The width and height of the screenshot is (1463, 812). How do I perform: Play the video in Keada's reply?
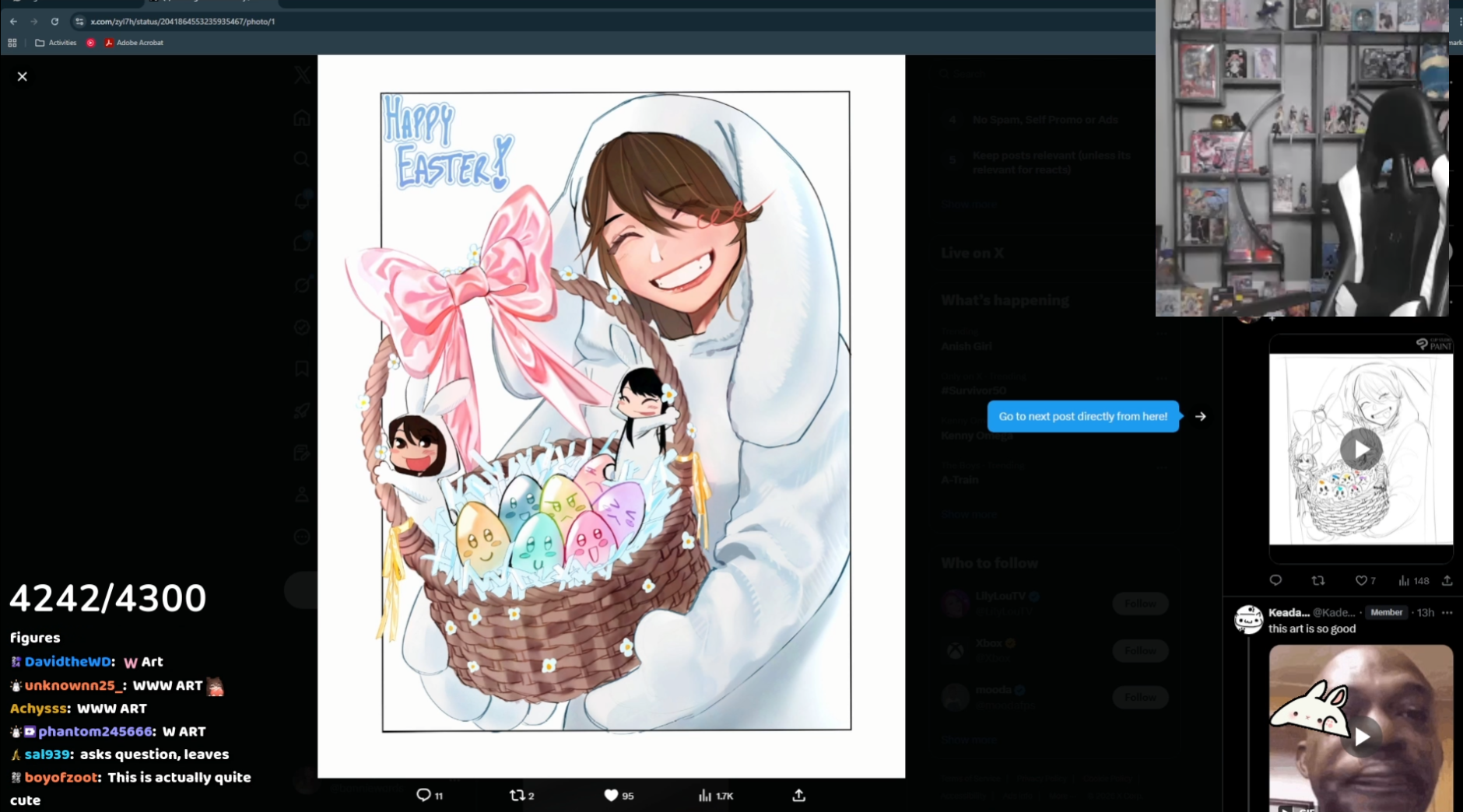click(1362, 737)
